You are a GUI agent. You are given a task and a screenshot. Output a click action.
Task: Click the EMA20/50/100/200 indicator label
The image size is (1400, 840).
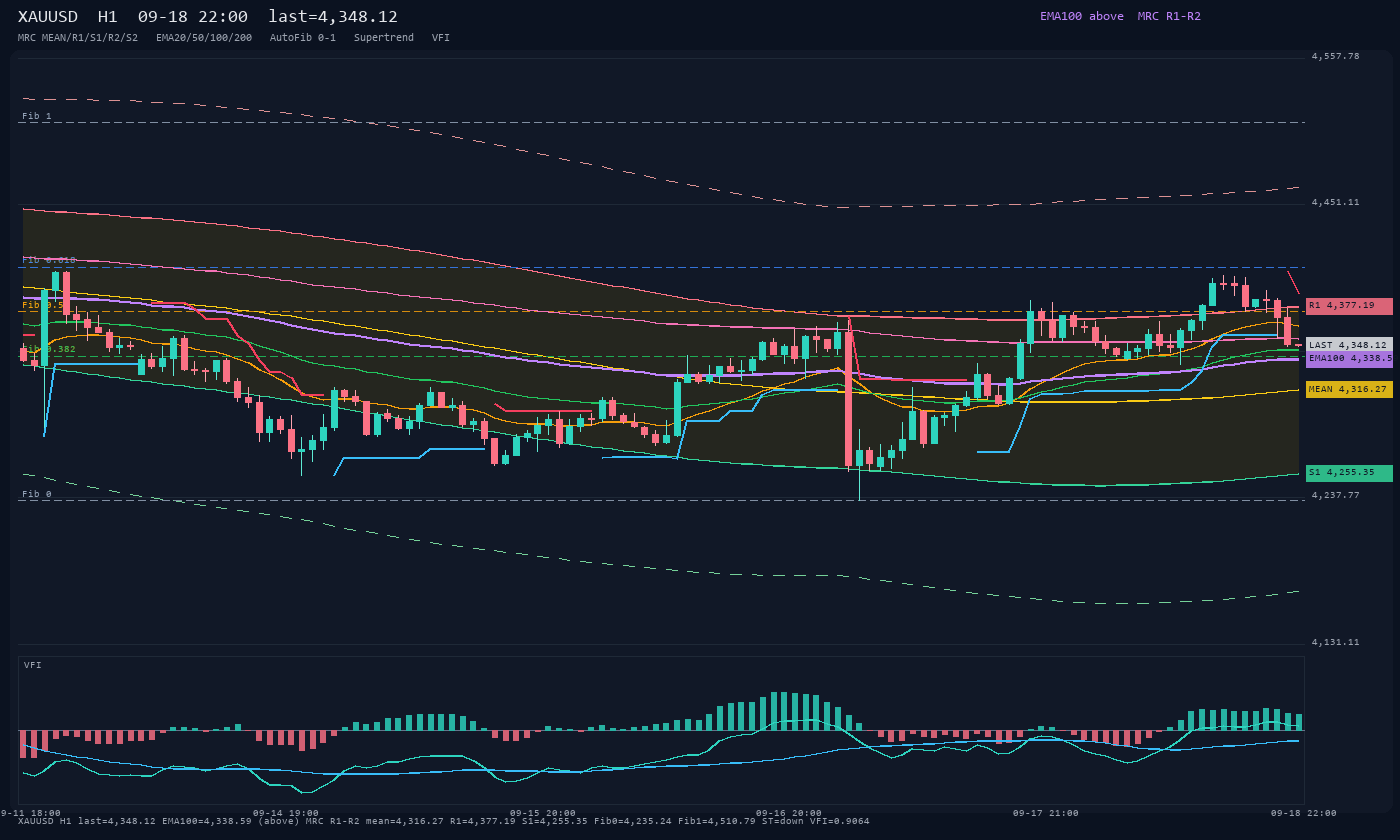tap(204, 38)
